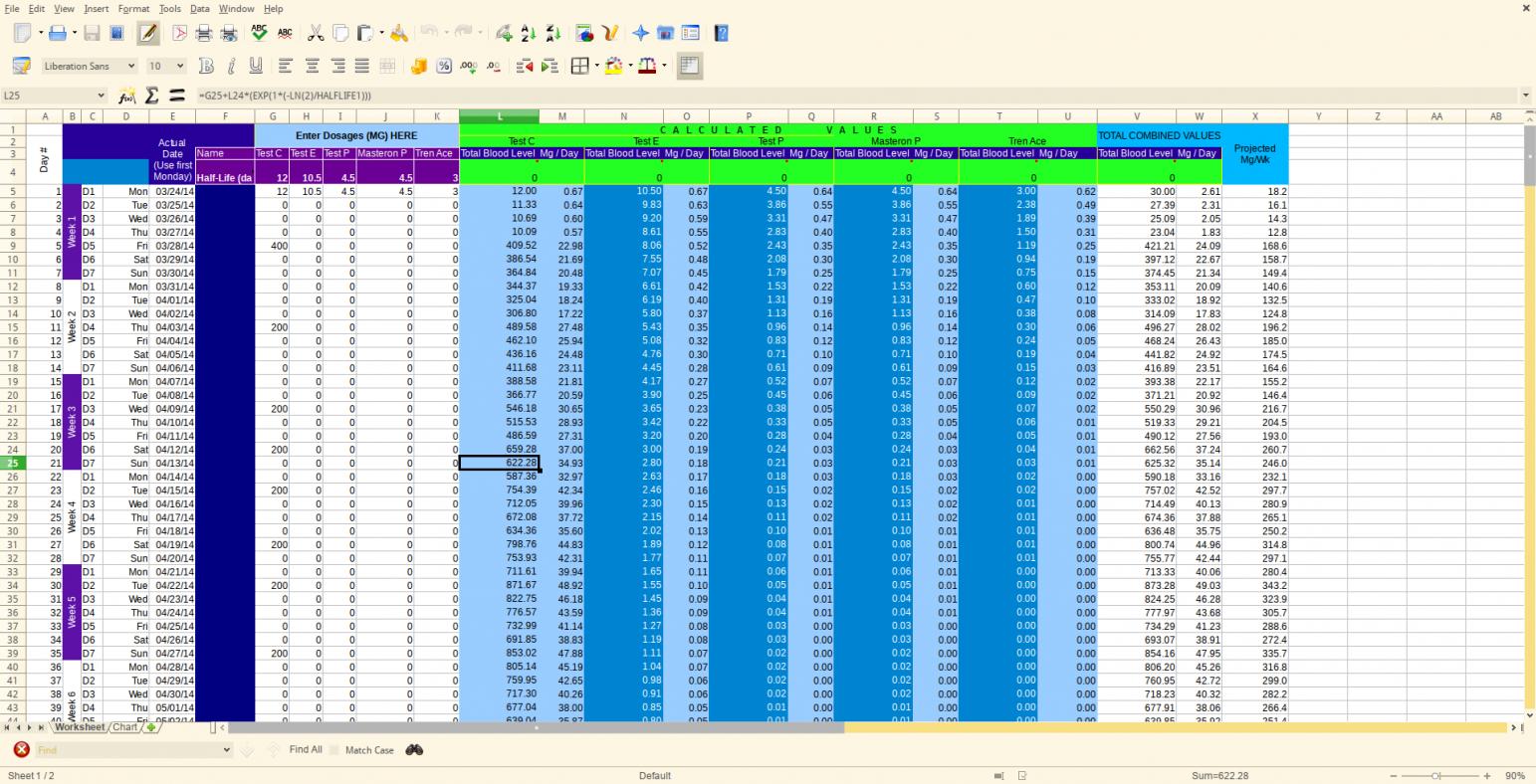Switch to the Chart sheet tab
Screen dimensions: 1536x784
tap(124, 727)
